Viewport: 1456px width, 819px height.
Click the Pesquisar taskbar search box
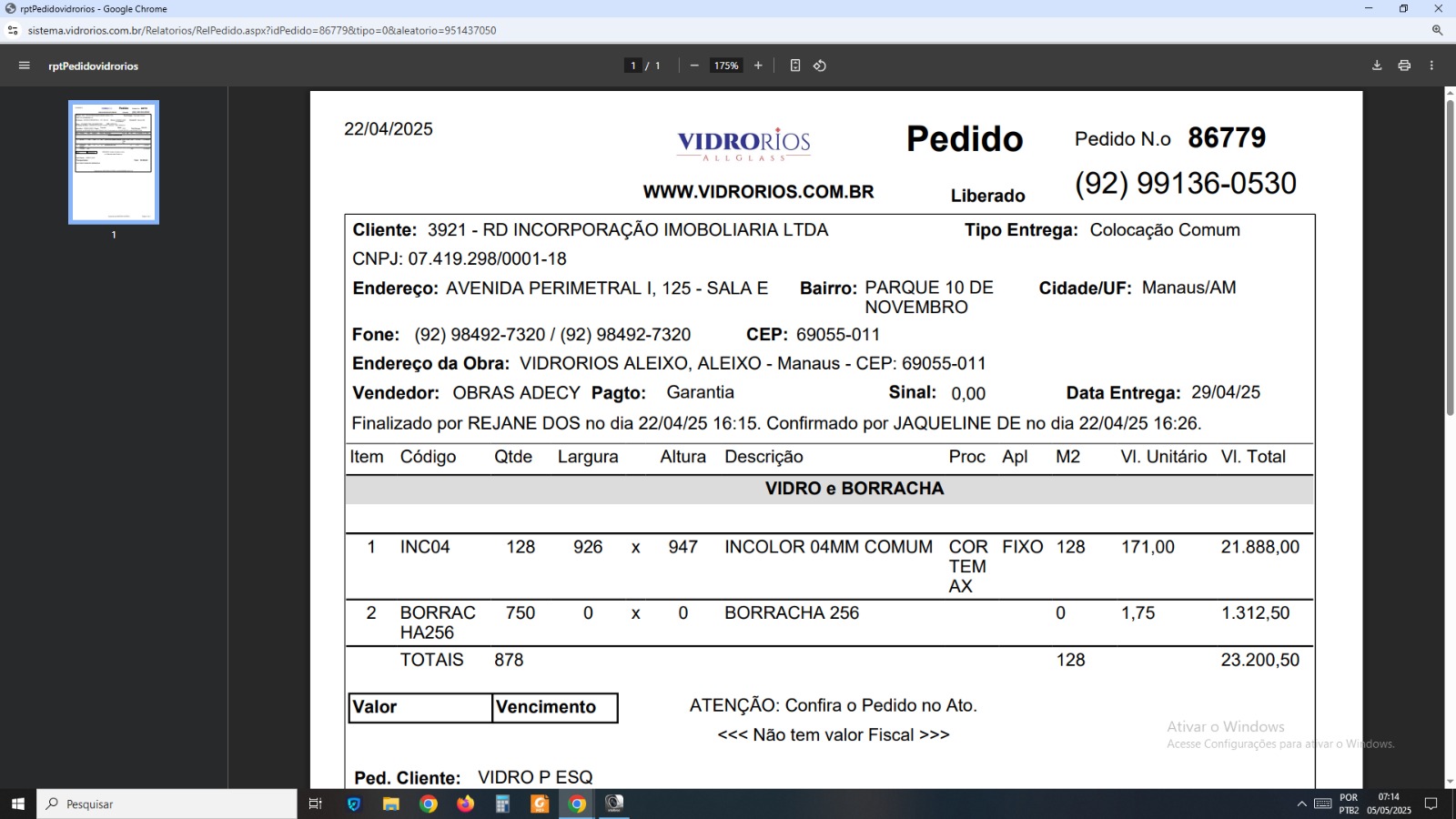167,804
